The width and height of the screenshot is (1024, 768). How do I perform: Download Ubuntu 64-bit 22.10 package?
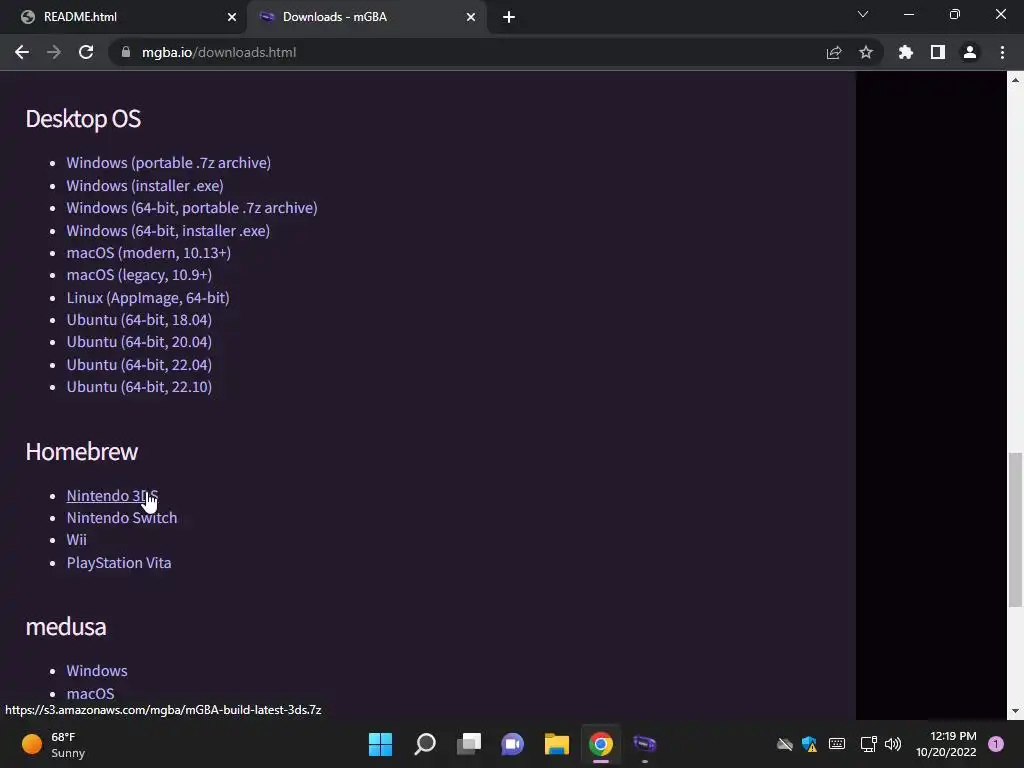coord(139,387)
